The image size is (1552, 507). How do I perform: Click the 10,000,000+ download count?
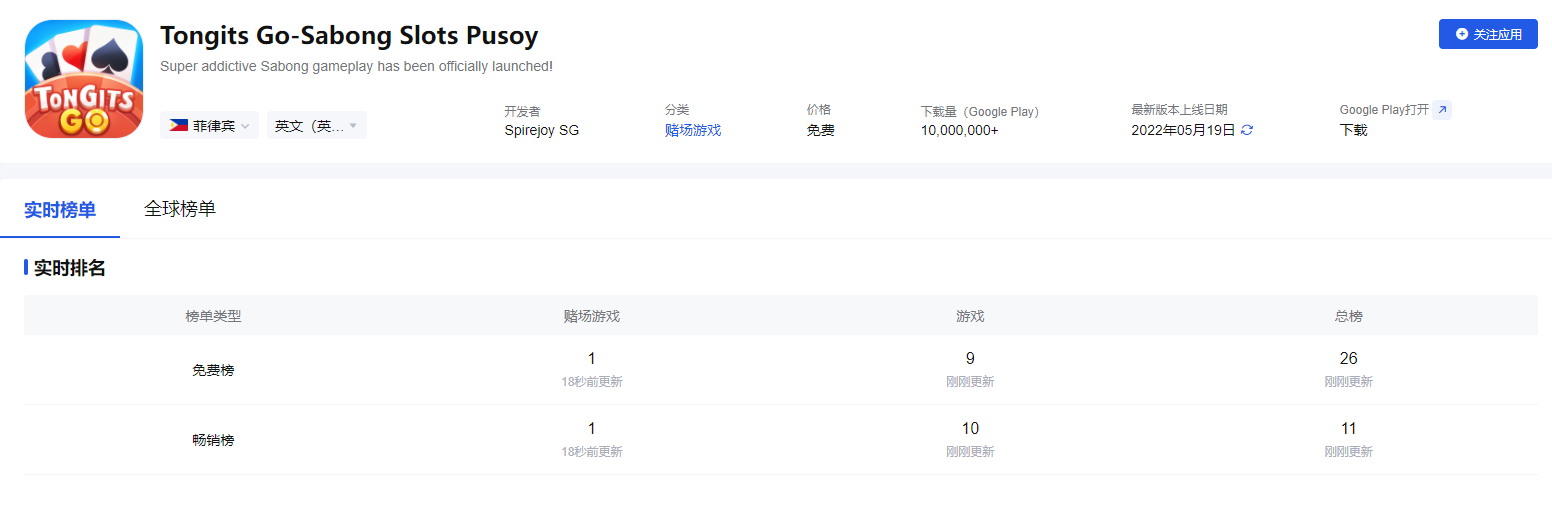pyautogui.click(x=960, y=130)
